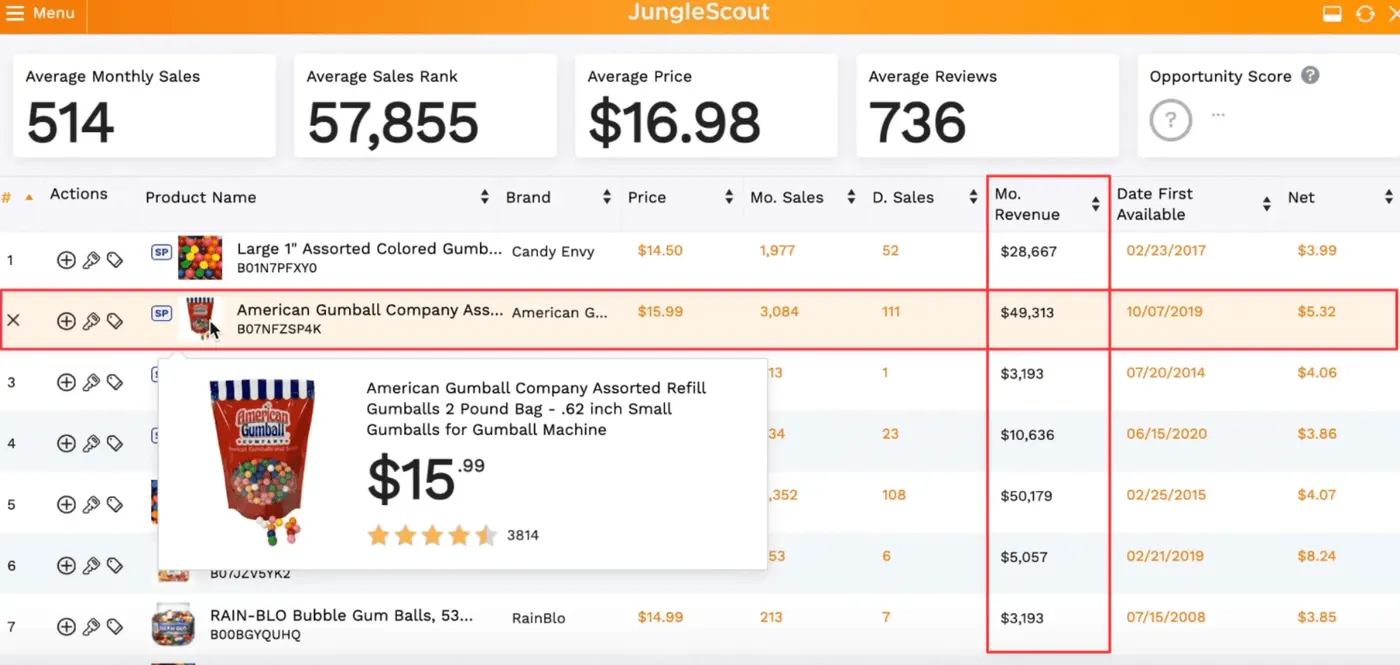The width and height of the screenshot is (1400, 665).
Task: Sort by the Mo. Sales column arrows
Action: (x=851, y=197)
